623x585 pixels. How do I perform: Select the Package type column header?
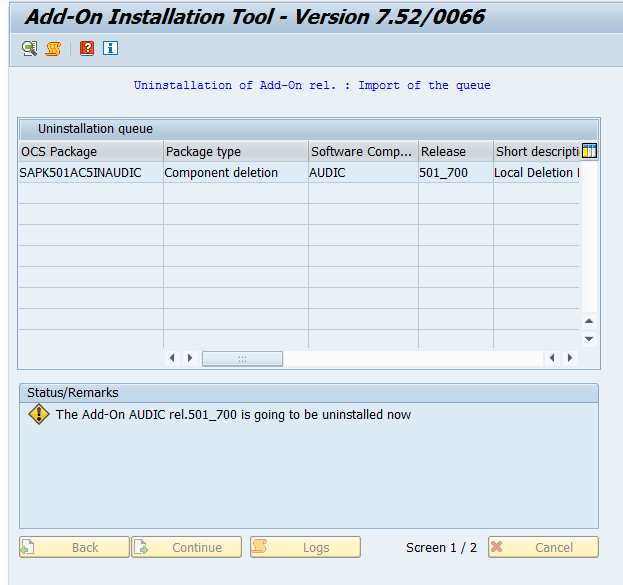[235, 152]
